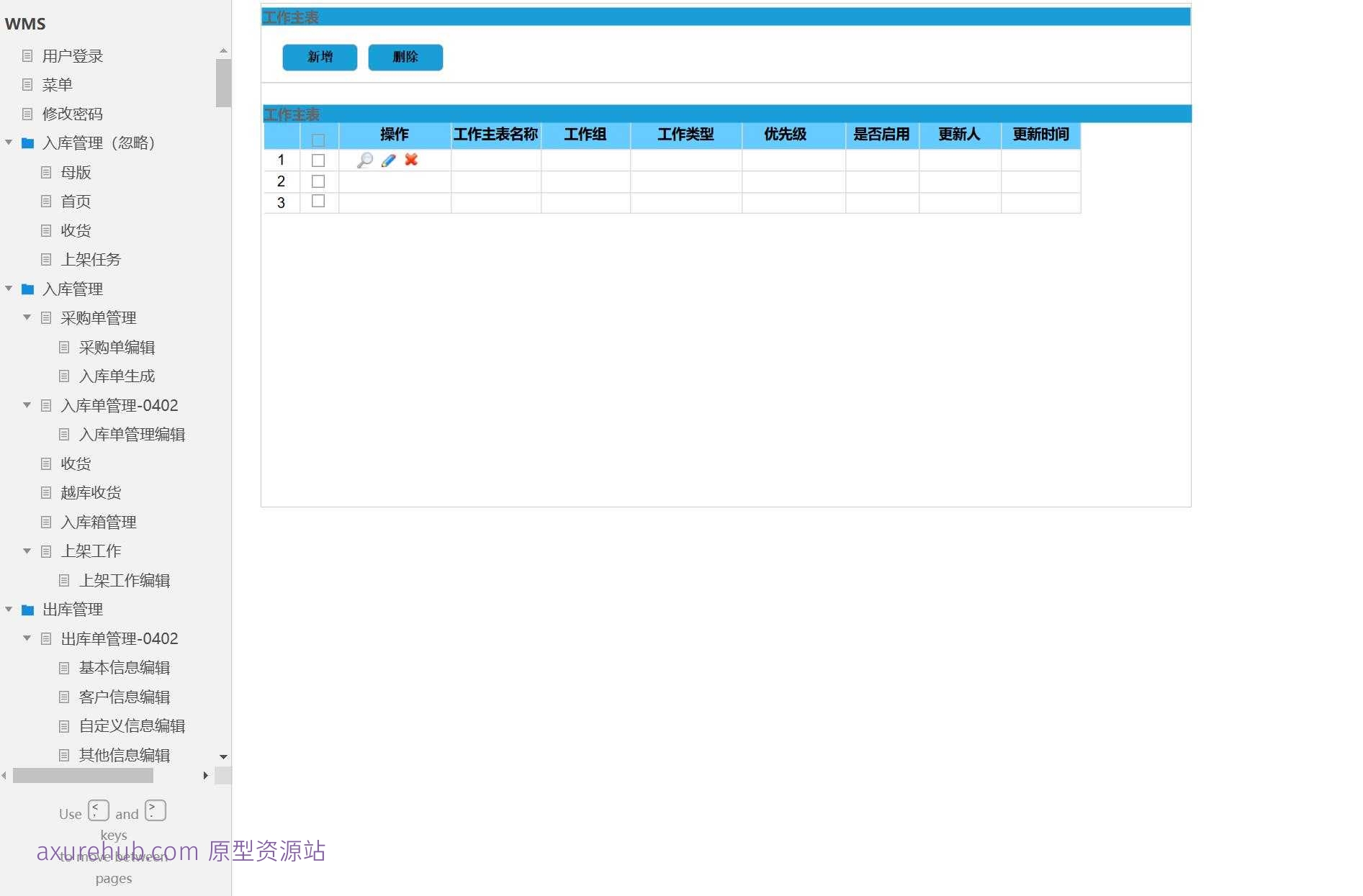Screen dimensions: 1363x896
Task: Collapse the 上架工作 tree node
Action: [x=27, y=551]
